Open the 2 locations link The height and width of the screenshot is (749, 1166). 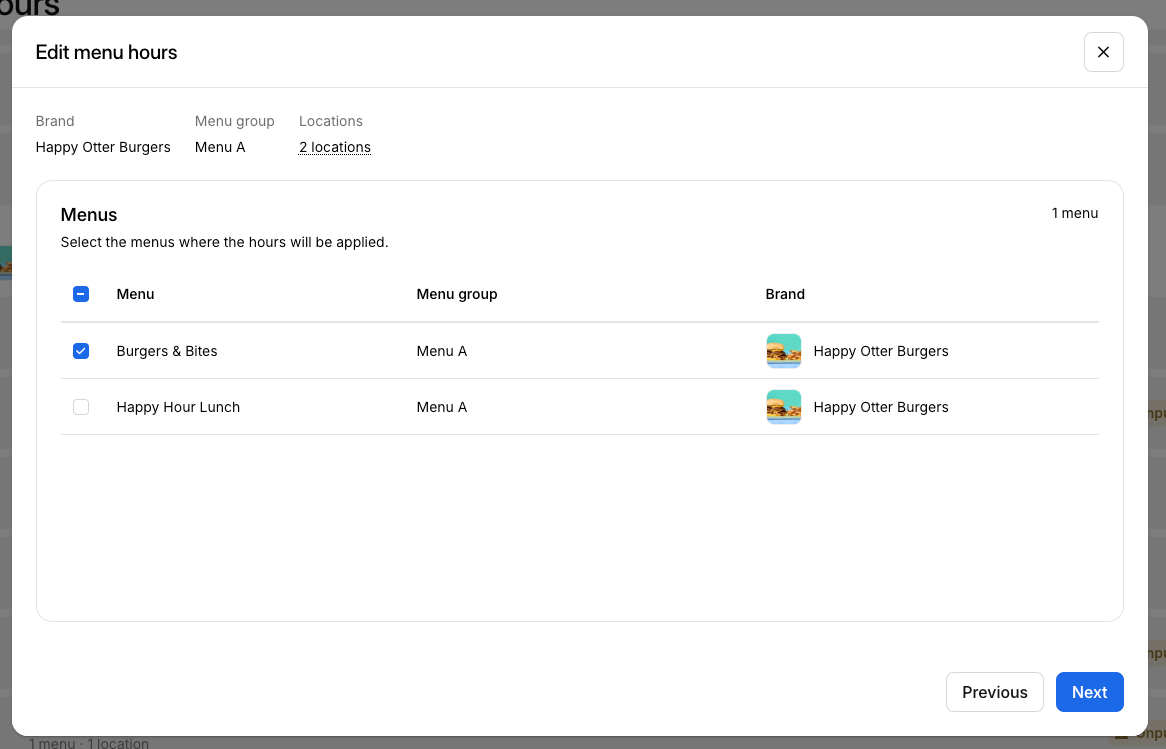pyautogui.click(x=334, y=147)
